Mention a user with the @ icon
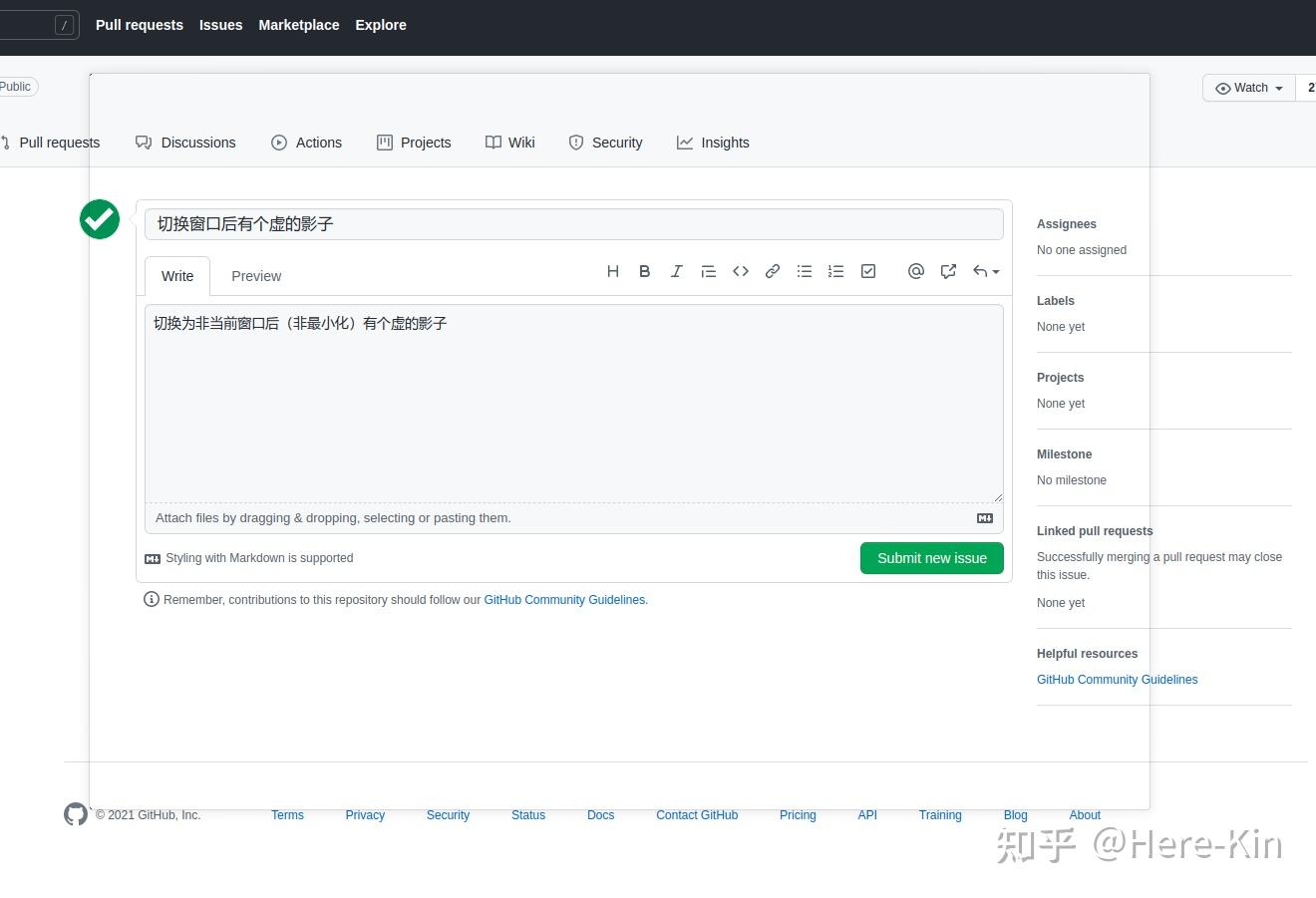 pyautogui.click(x=916, y=270)
